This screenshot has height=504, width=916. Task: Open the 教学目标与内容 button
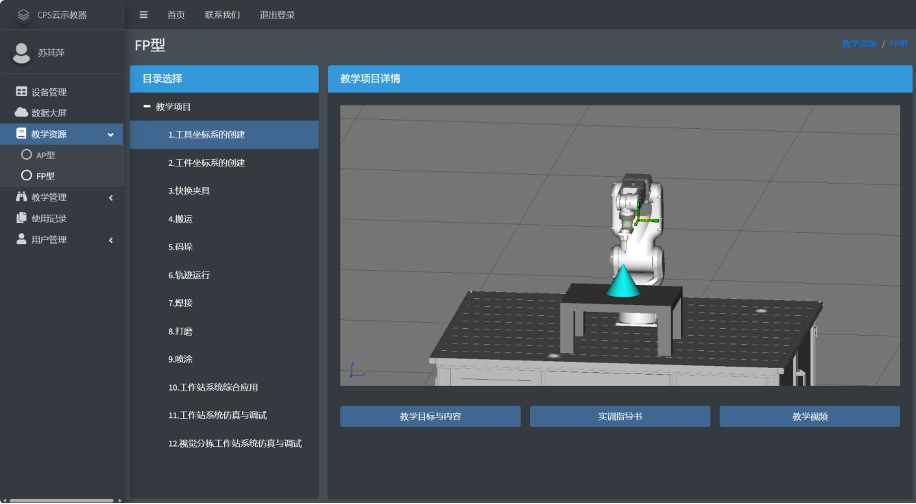[430, 416]
